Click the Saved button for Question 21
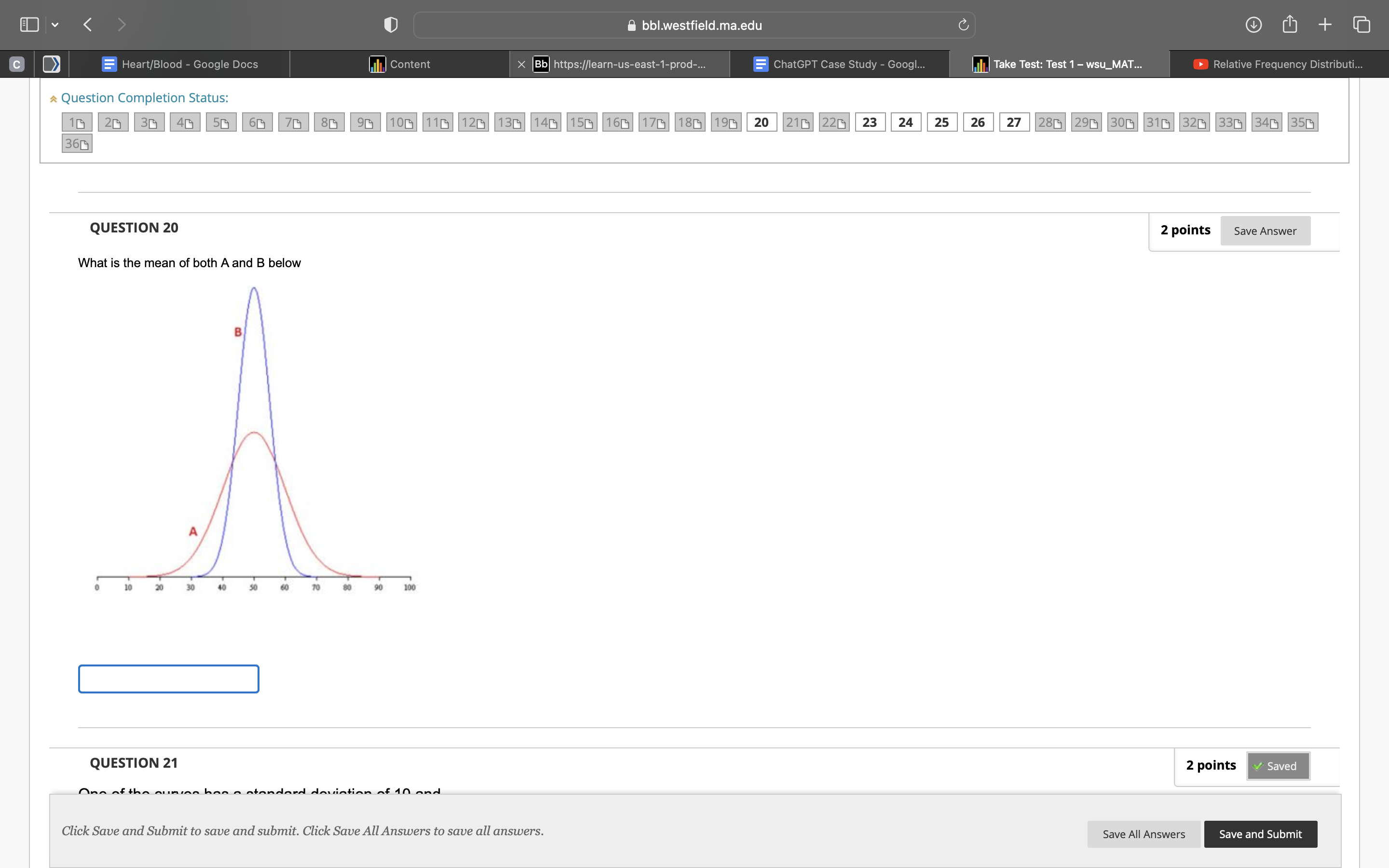1389x868 pixels. tap(1278, 766)
